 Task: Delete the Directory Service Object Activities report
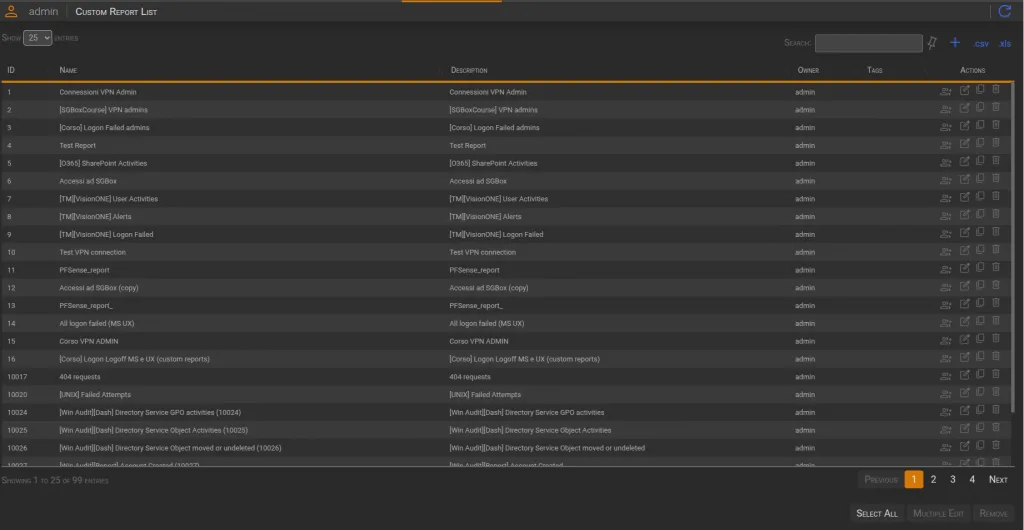tap(996, 428)
